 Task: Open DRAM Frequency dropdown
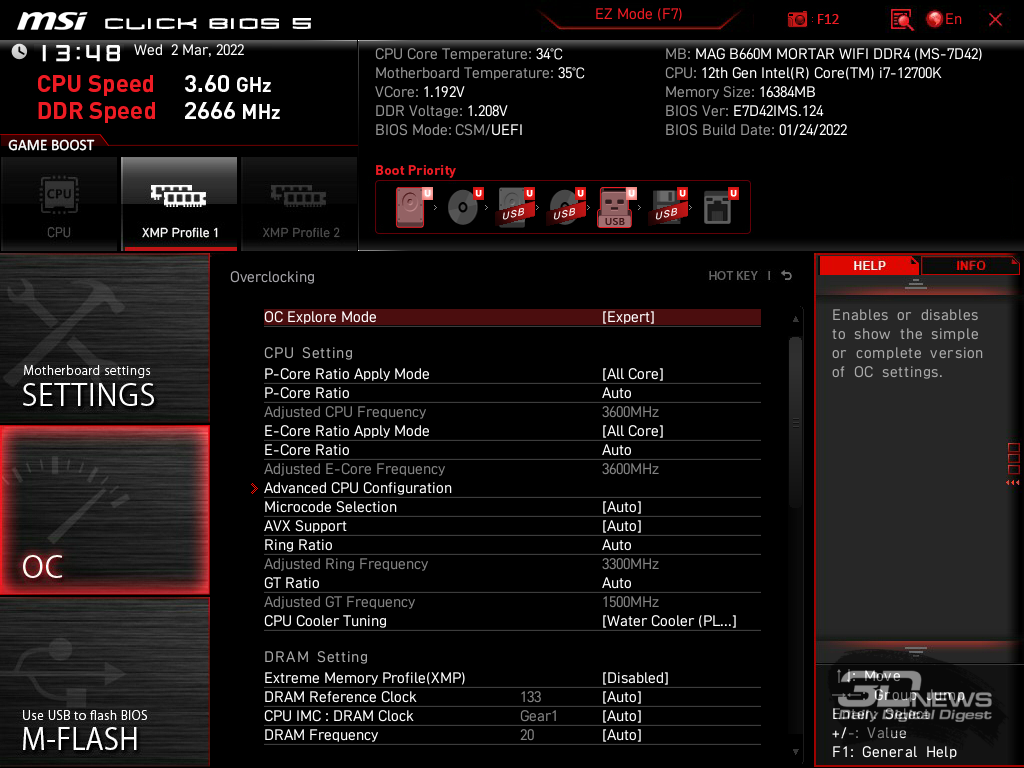tap(512, 735)
